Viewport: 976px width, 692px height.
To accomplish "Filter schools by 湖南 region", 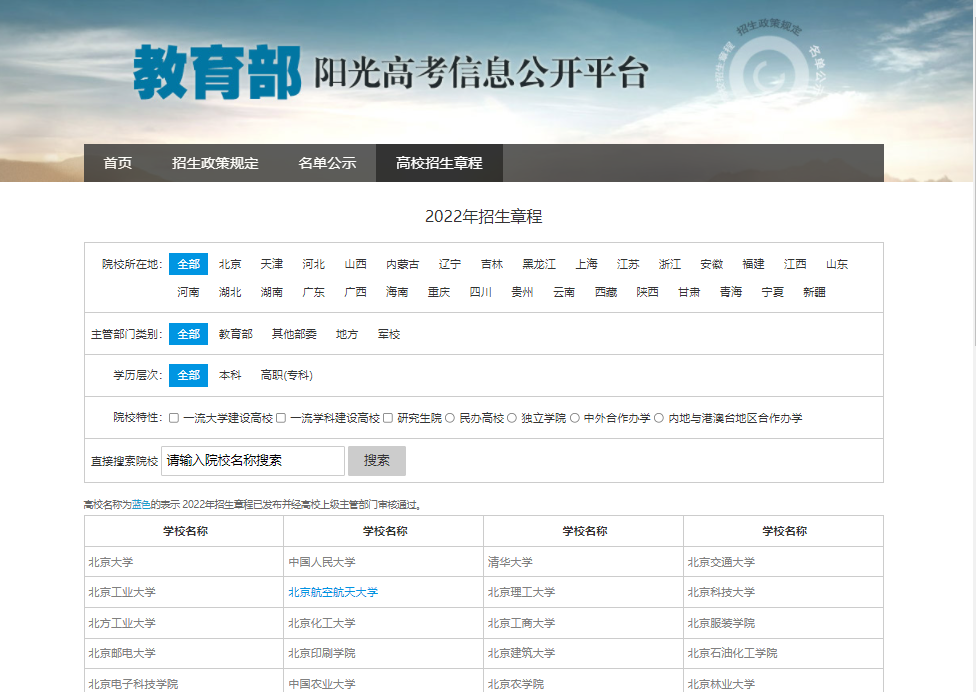I will point(271,292).
